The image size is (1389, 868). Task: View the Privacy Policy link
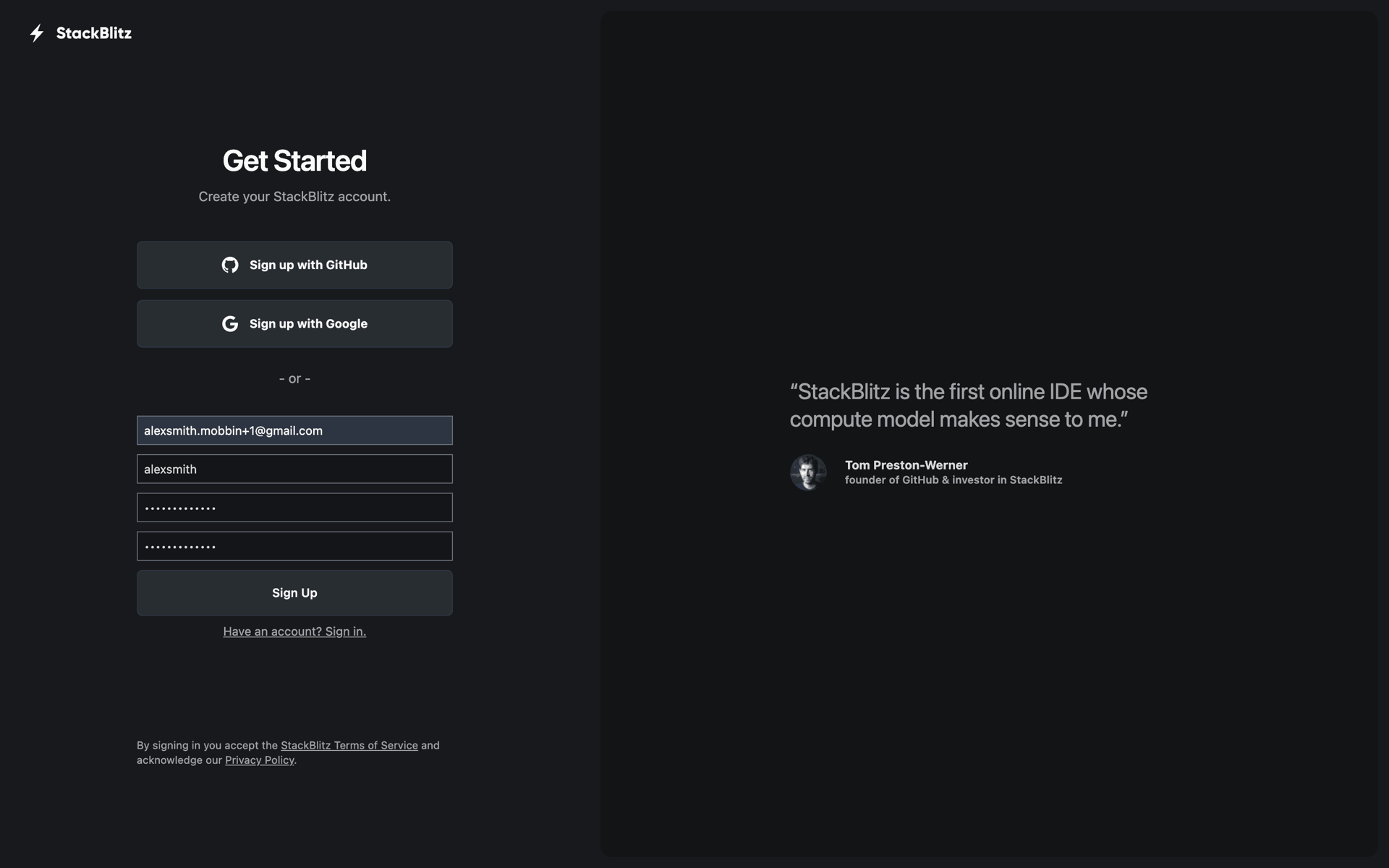coord(260,759)
